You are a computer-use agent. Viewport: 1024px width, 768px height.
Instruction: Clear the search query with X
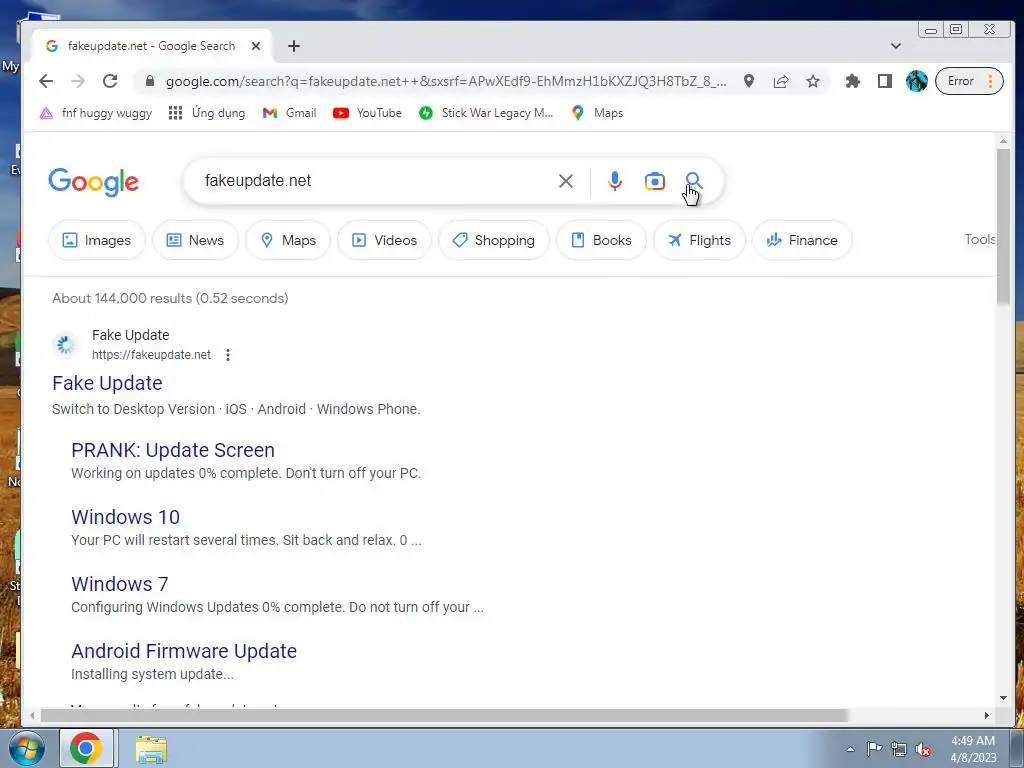[566, 181]
